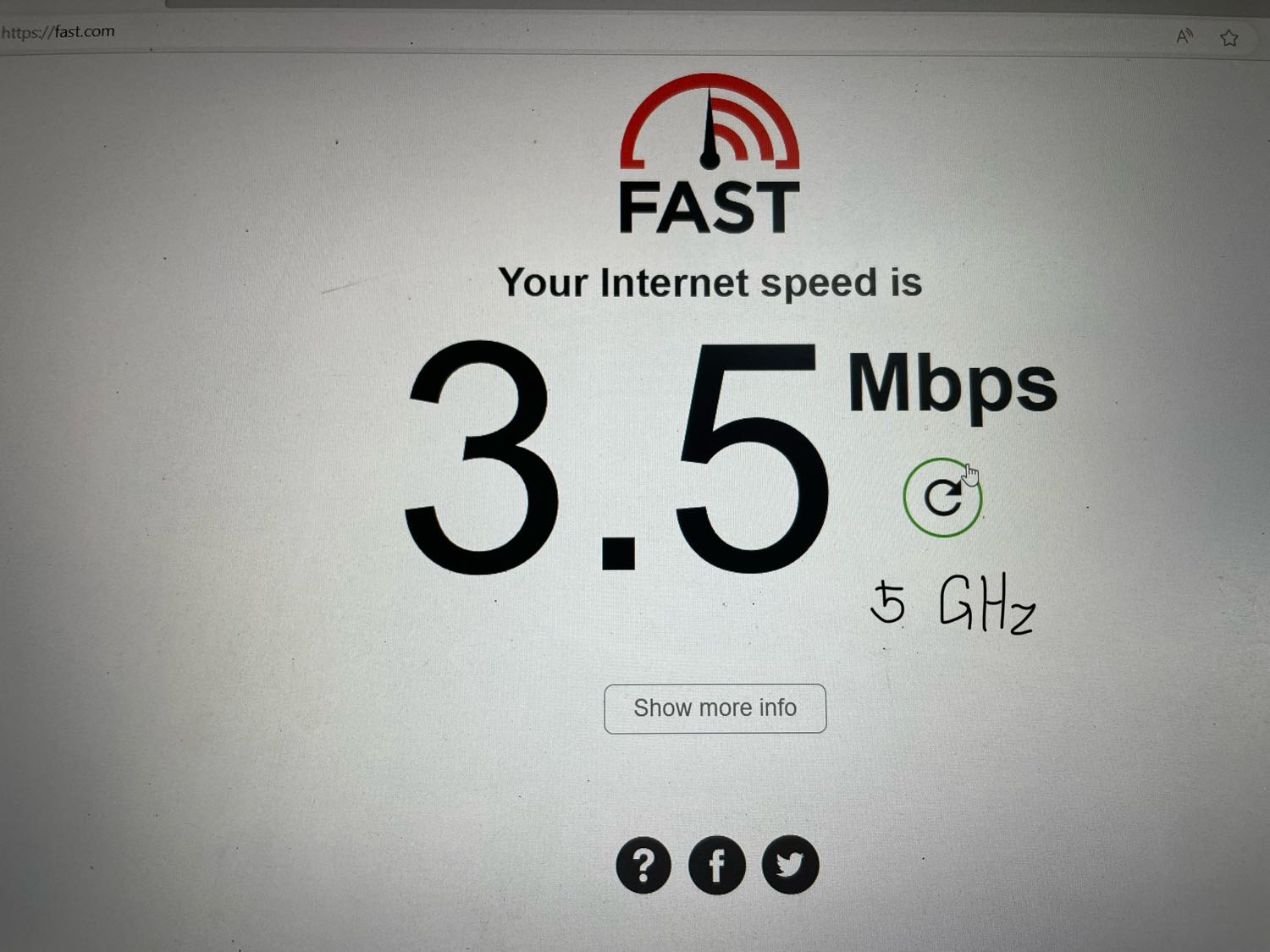Screen dimensions: 1270x952
Task: Click the red speedometer FAST logo
Action: coord(710,121)
